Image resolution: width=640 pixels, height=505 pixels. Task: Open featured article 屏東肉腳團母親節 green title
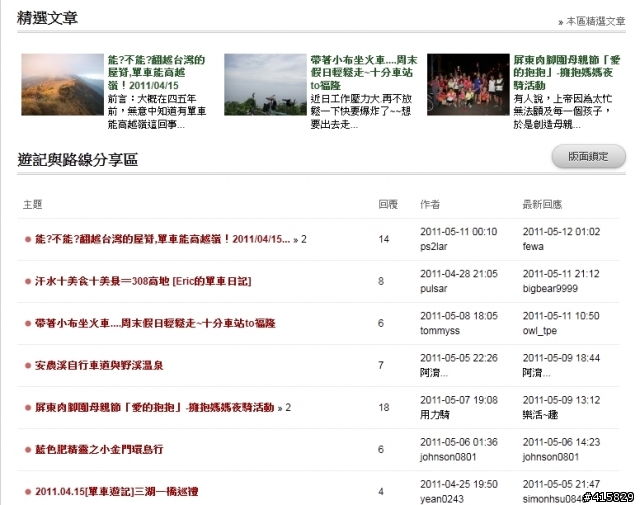567,72
